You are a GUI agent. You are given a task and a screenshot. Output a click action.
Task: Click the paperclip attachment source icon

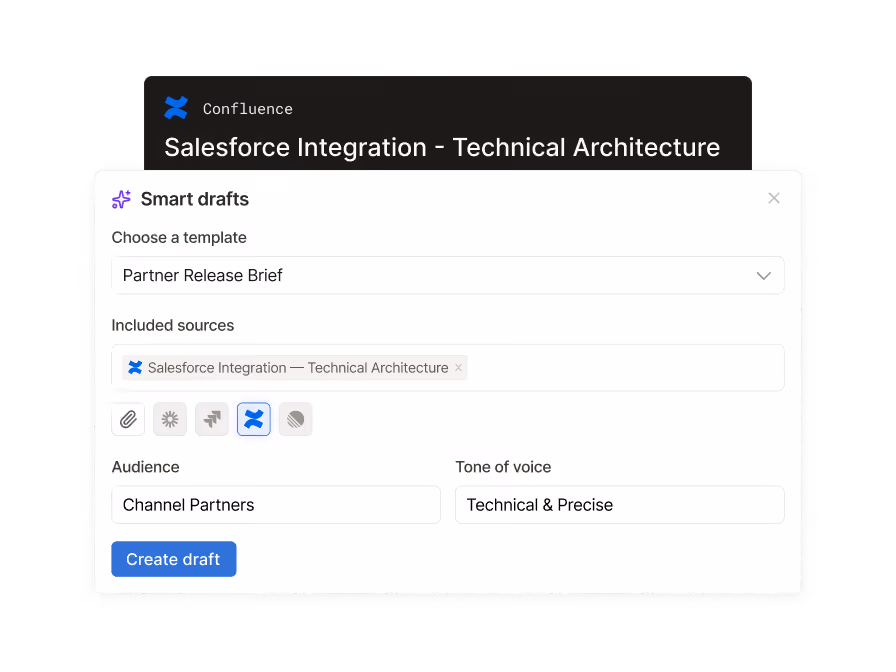point(128,419)
